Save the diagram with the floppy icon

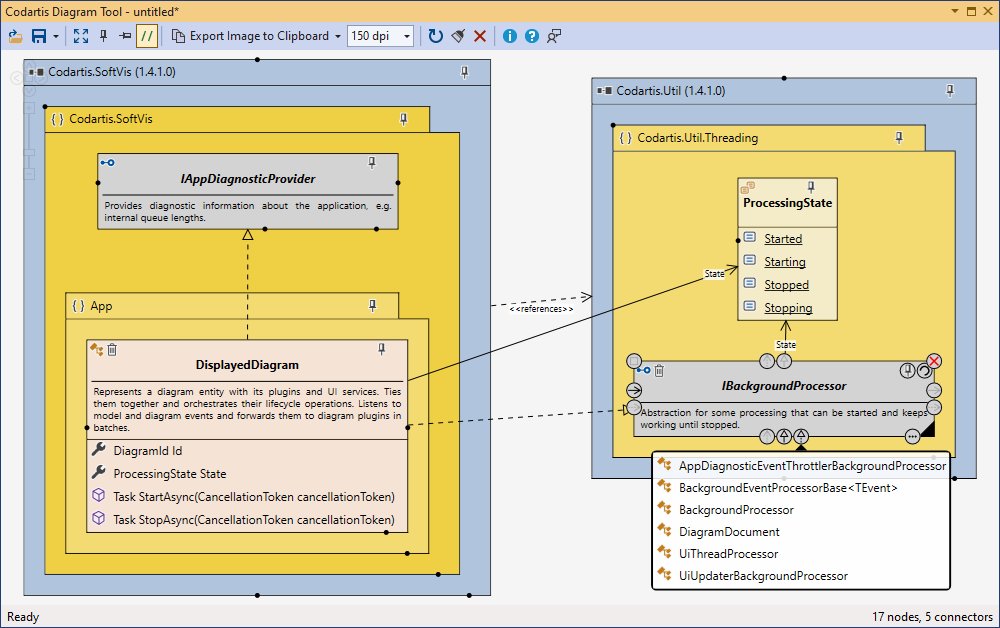(x=39, y=36)
